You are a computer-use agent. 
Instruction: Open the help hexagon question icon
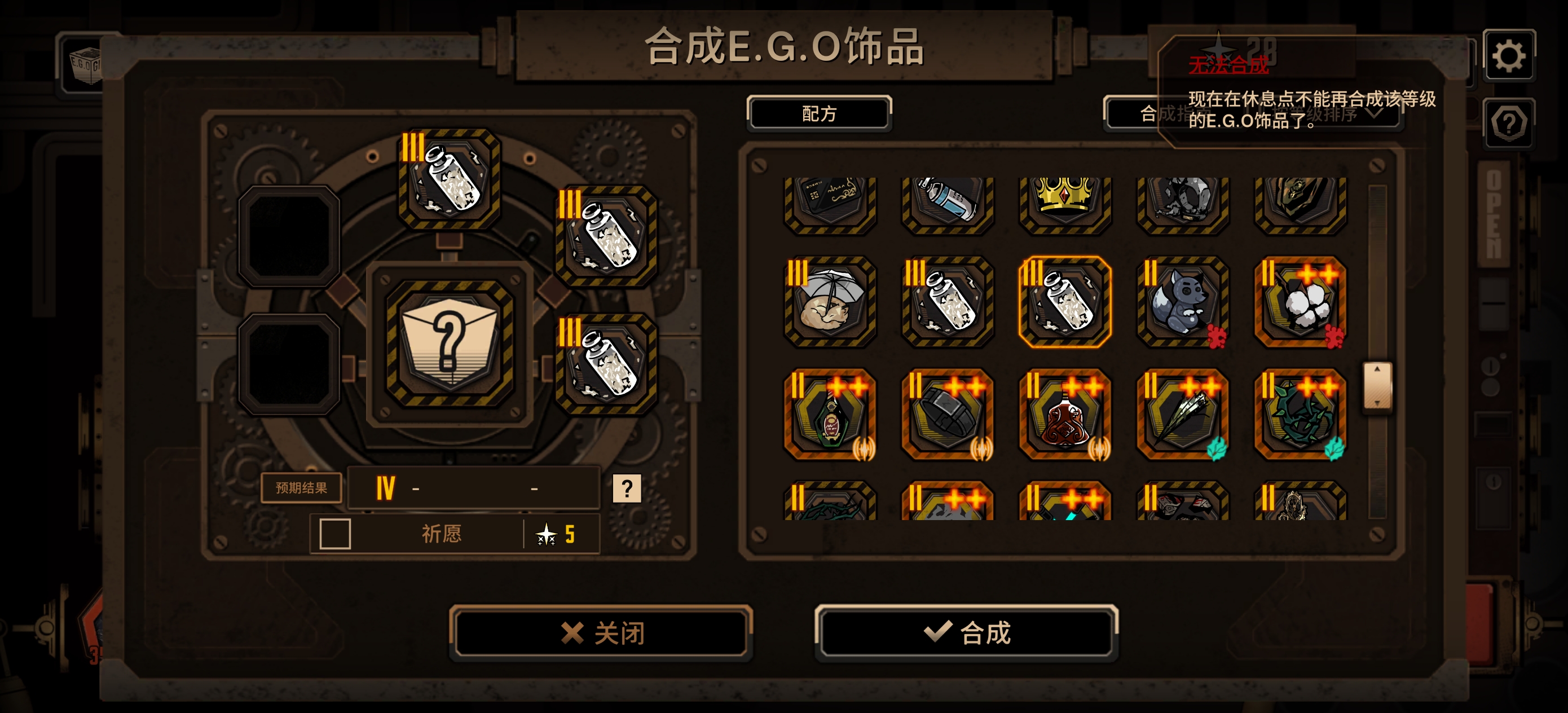tap(1509, 124)
